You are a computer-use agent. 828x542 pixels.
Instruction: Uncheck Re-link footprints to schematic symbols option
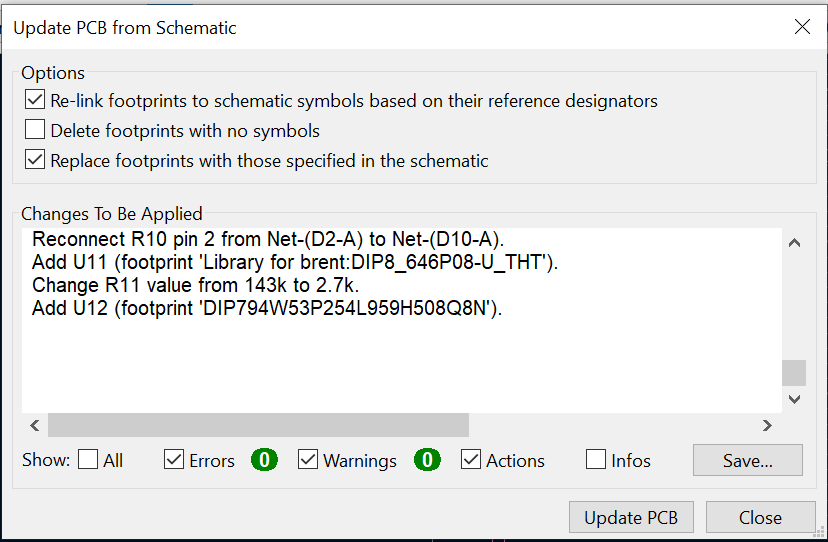(35, 100)
